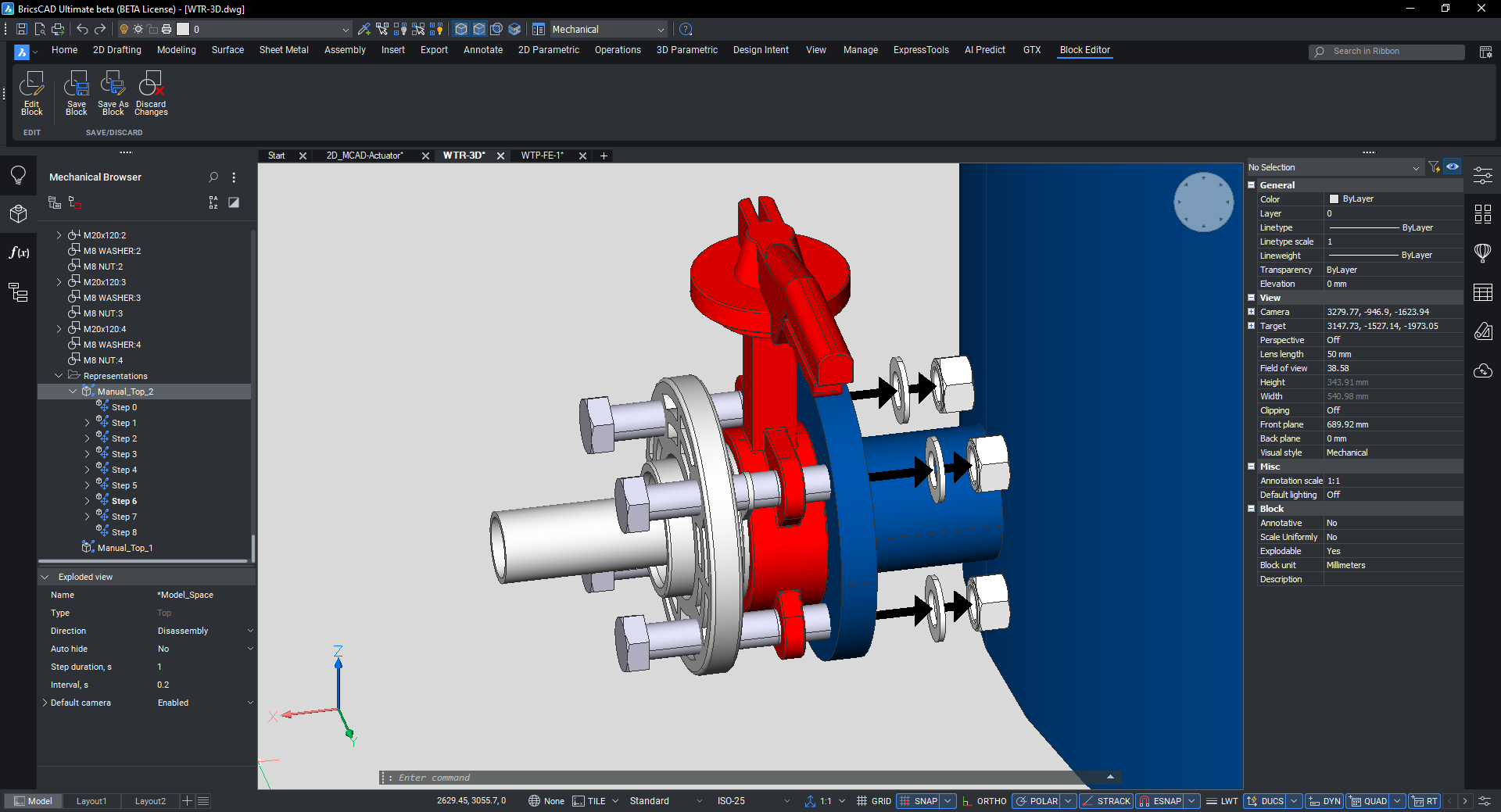
Task: Toggle the Properties eye visibility button
Action: 1453,167
